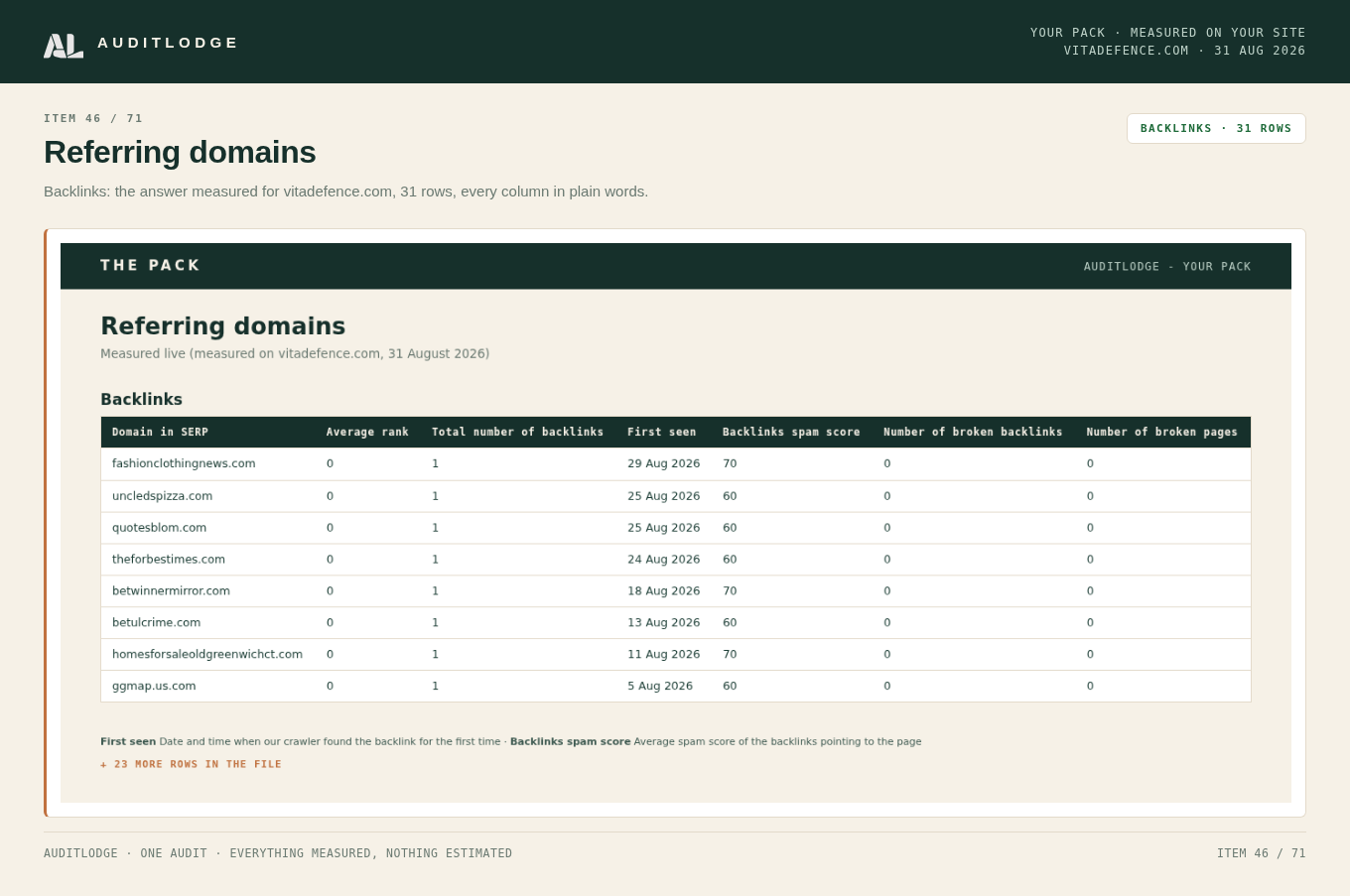Click the Backlinks spam score column header

coord(791,432)
